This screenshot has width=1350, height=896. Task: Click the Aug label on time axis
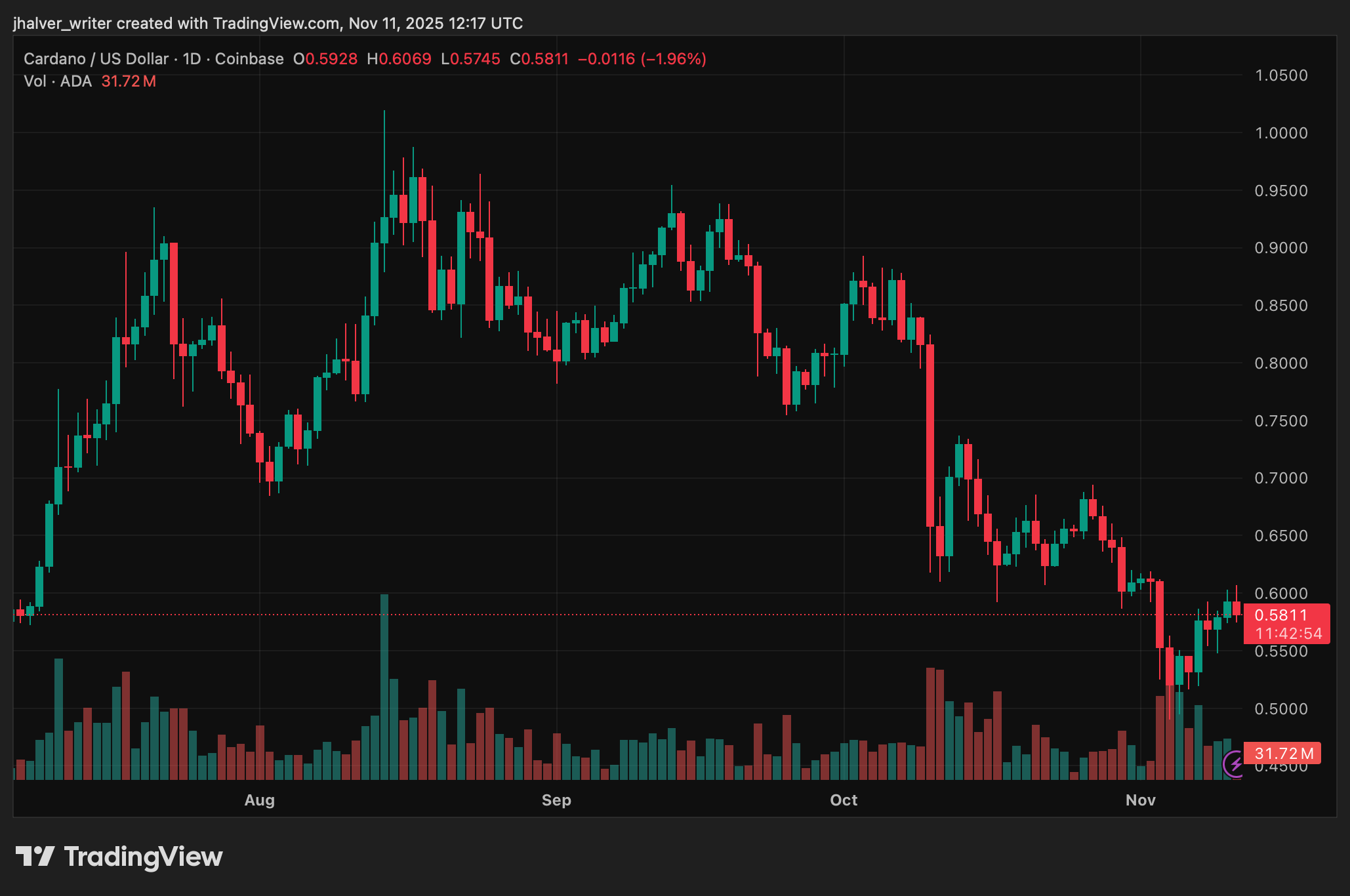tap(259, 800)
